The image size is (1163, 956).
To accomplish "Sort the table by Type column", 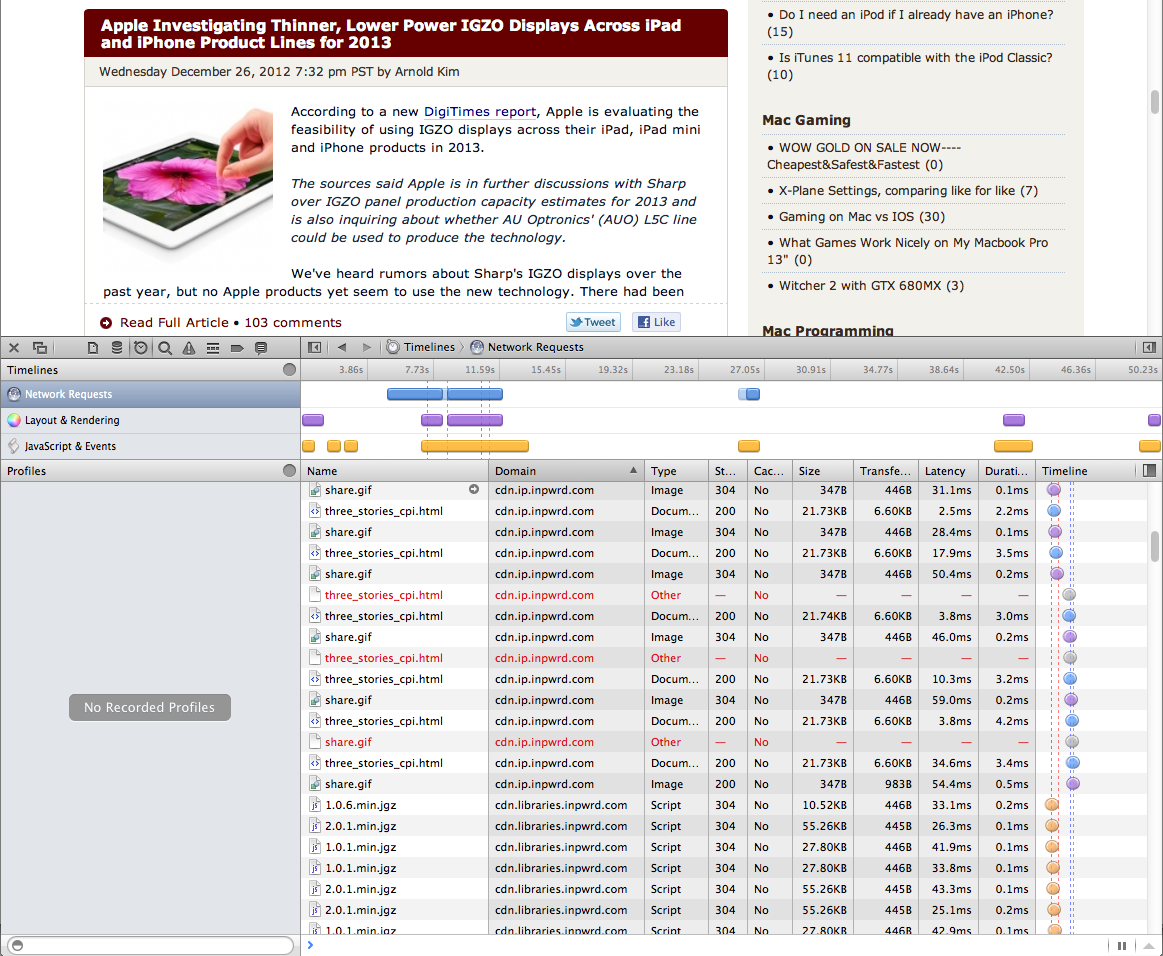I will tap(676, 470).
